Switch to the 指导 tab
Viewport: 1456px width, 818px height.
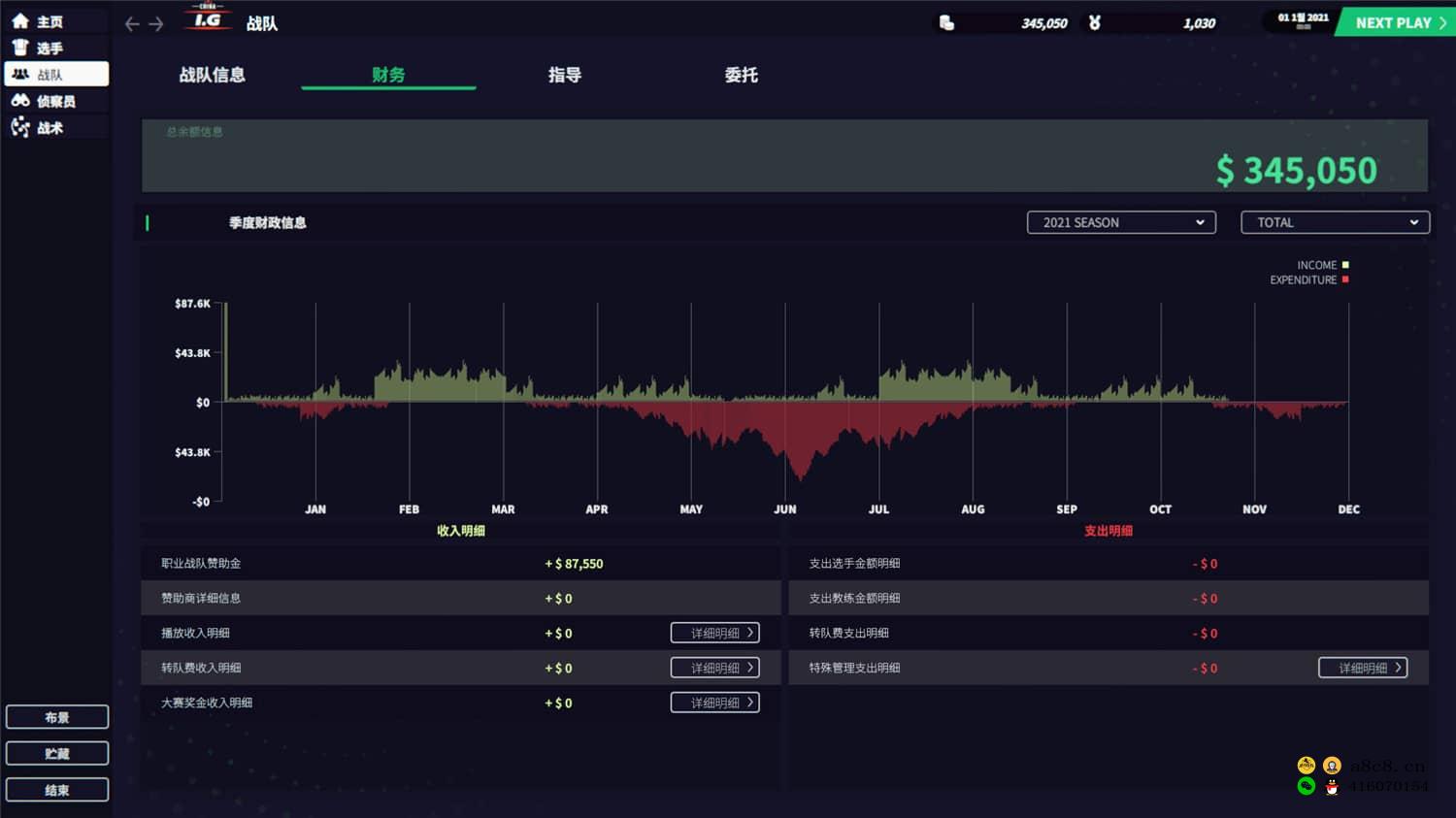564,75
